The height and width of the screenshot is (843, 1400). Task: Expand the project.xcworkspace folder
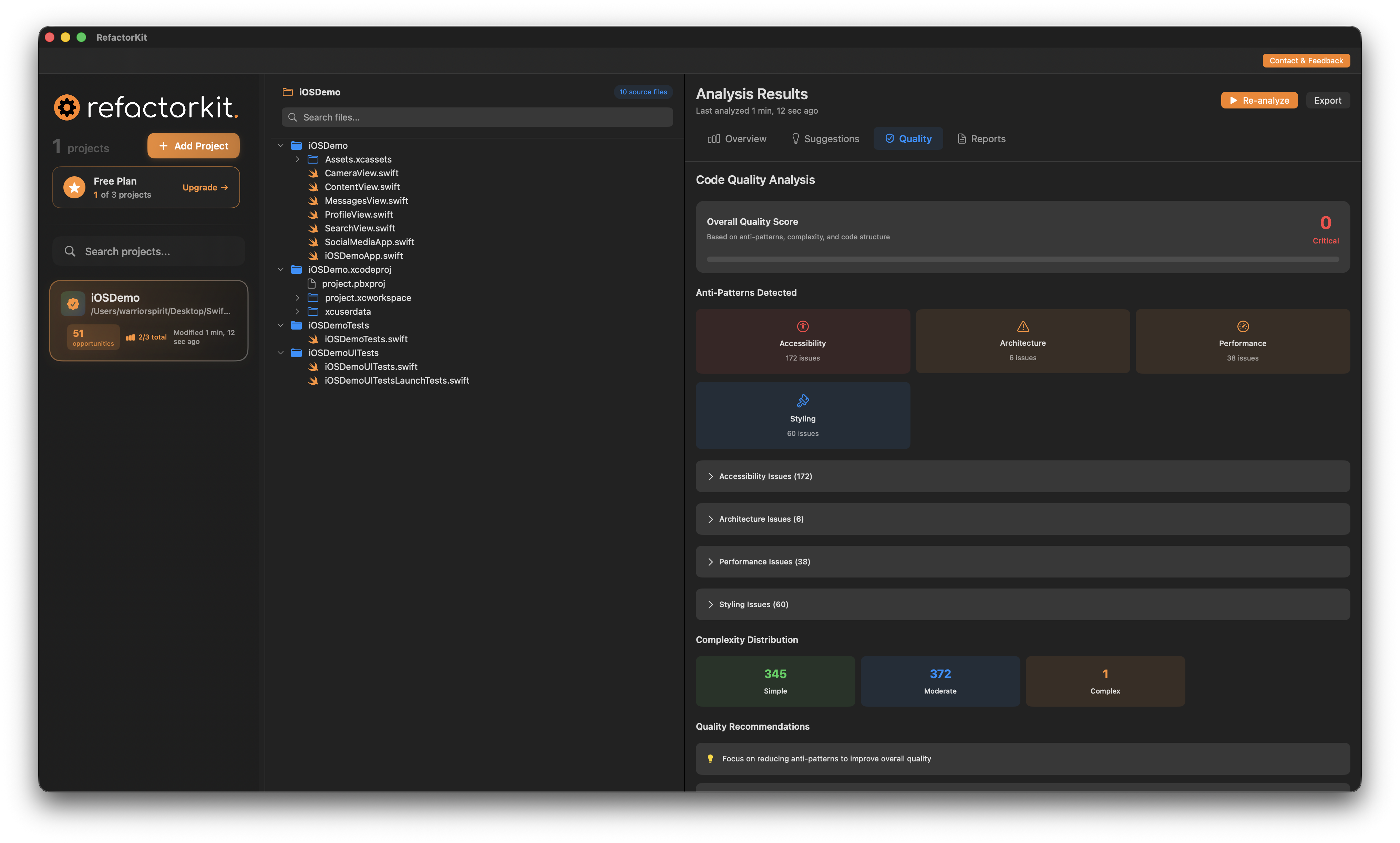pos(297,298)
